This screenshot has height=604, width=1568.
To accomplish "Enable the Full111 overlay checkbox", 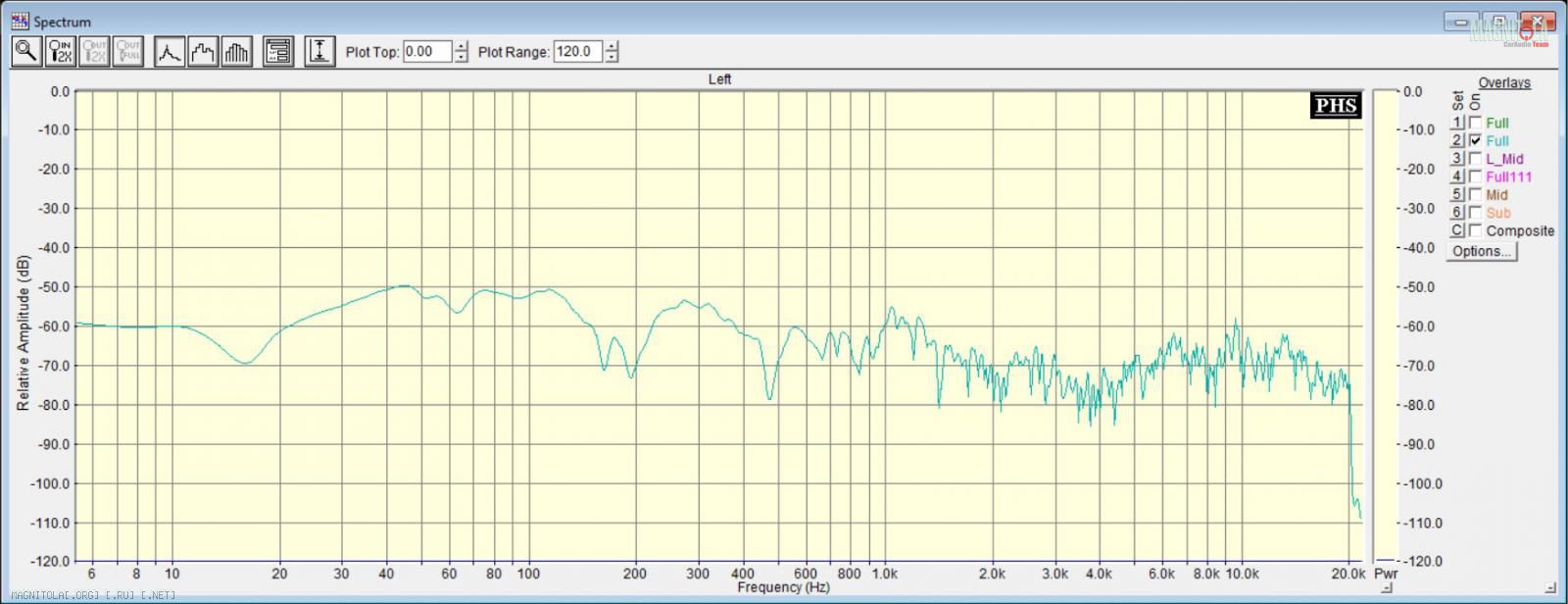I will click(1475, 176).
